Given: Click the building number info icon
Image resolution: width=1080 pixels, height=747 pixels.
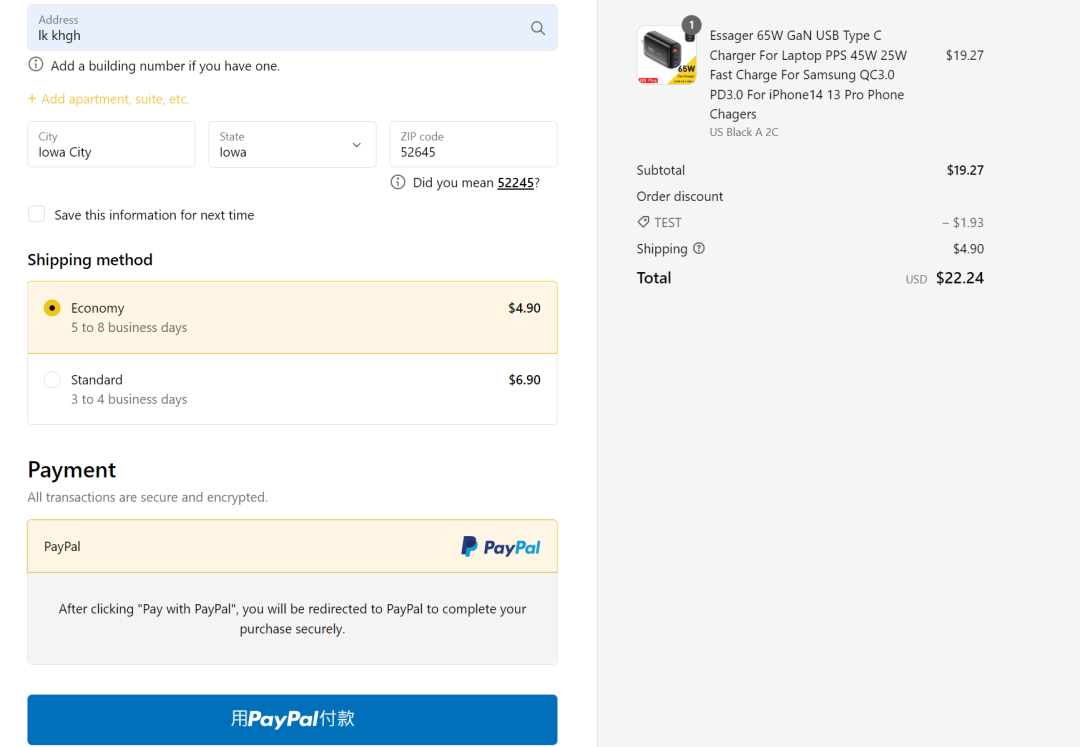Looking at the screenshot, I should [x=36, y=65].
